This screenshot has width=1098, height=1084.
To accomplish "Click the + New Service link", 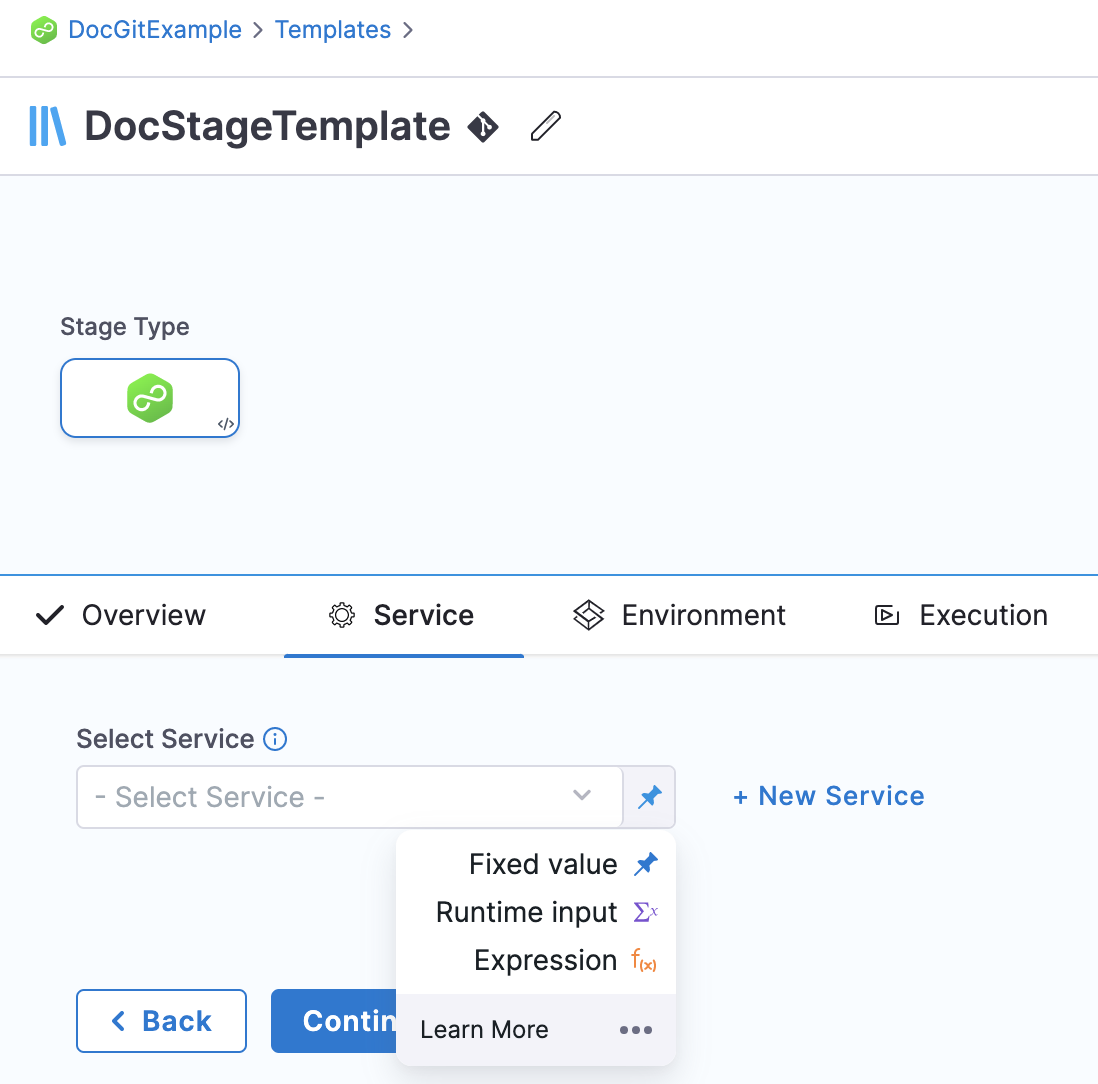I will [829, 796].
